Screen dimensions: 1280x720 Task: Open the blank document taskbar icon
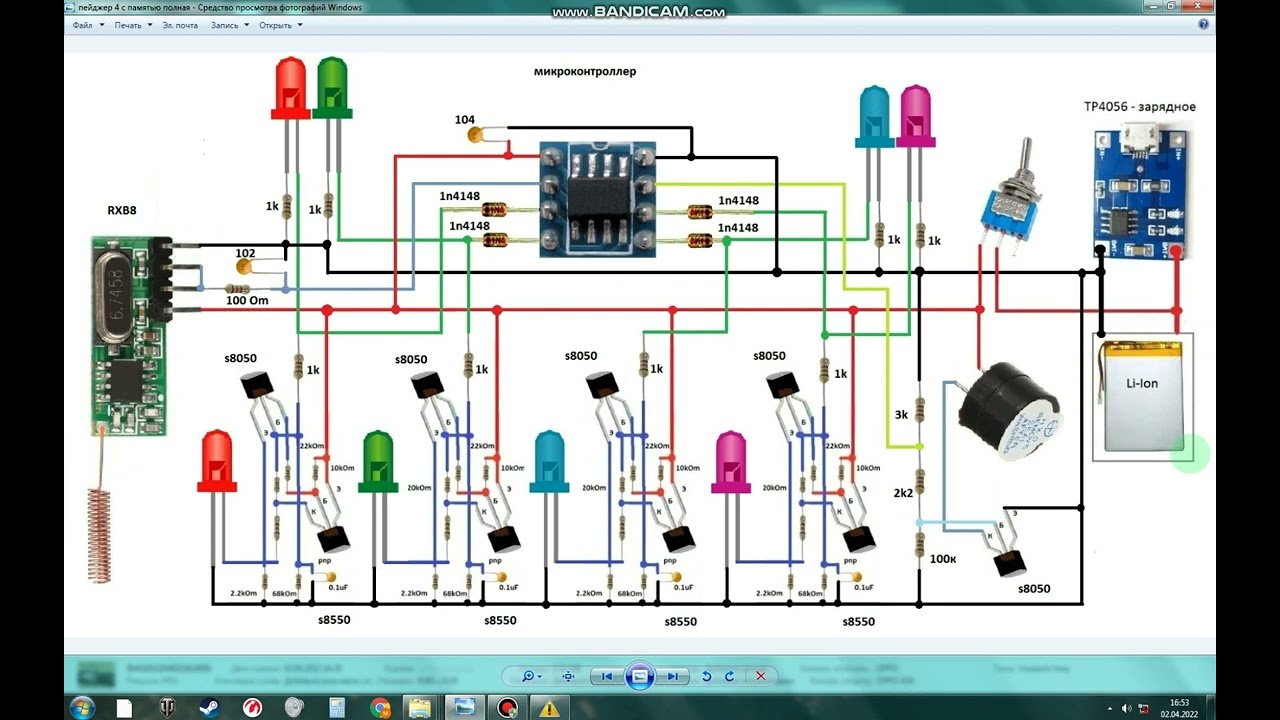124,708
